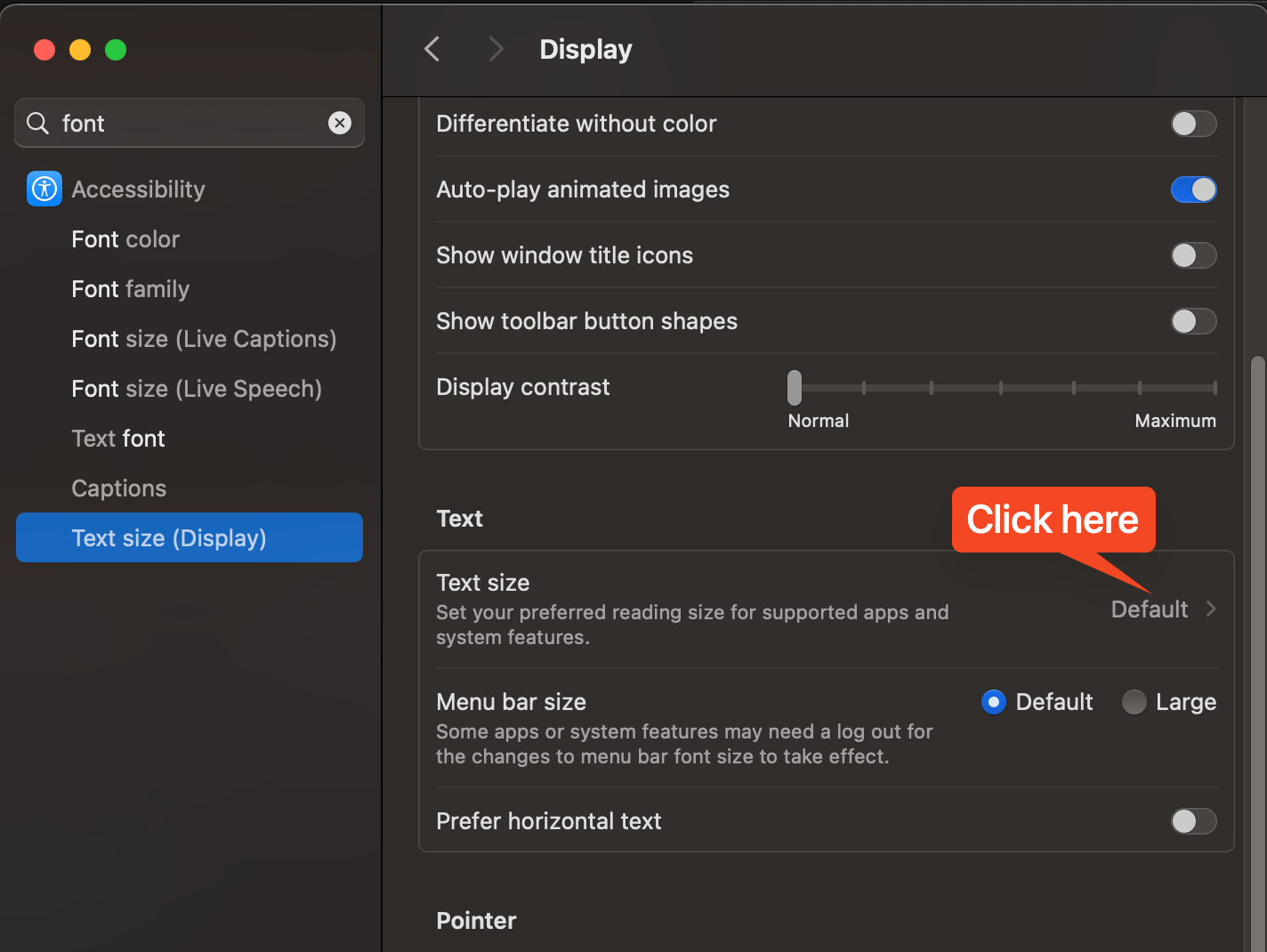The image size is (1267, 952).
Task: Click the green full-screen window button
Action: point(116,50)
